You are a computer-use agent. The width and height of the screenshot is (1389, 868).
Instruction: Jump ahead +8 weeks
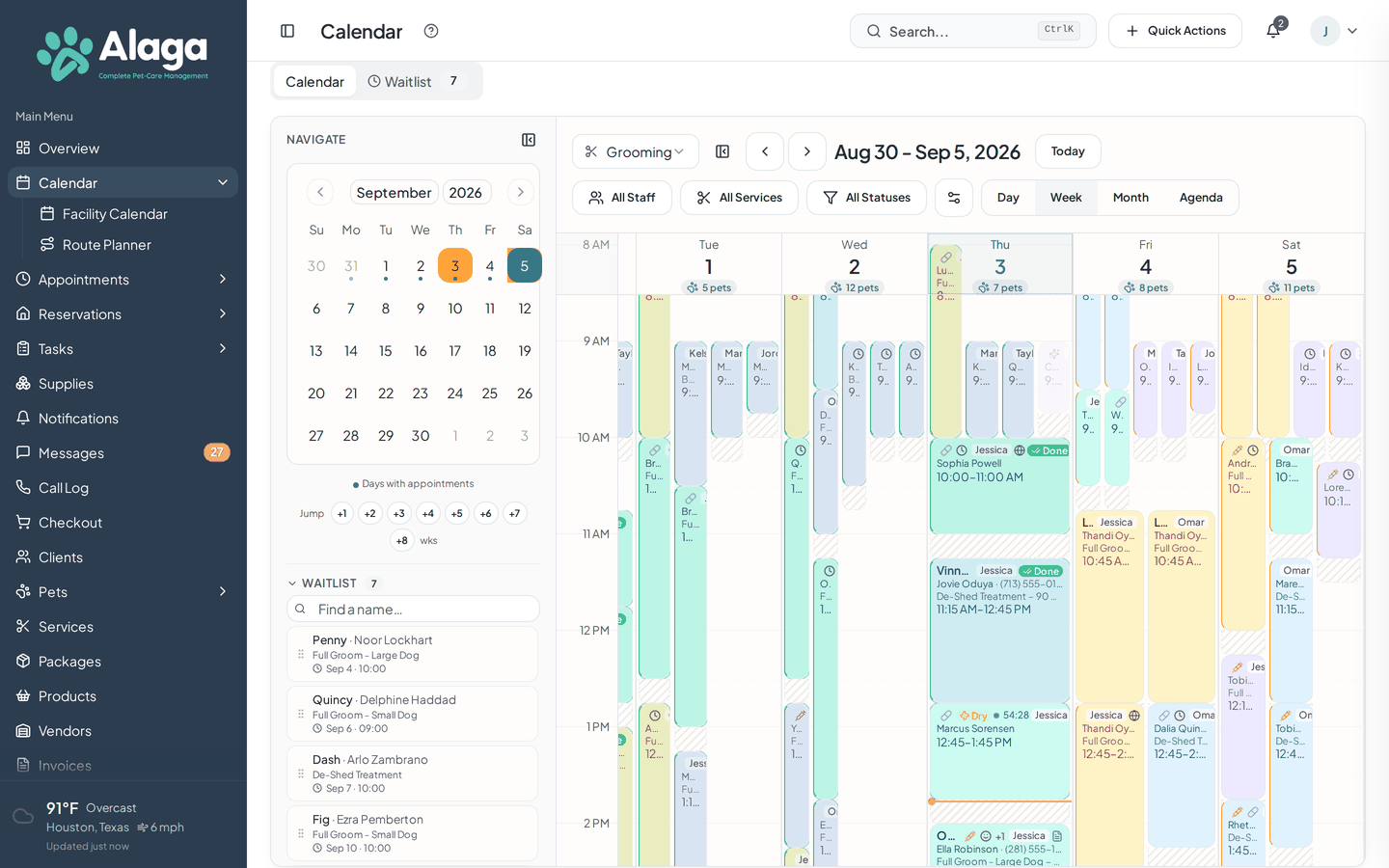tap(402, 541)
